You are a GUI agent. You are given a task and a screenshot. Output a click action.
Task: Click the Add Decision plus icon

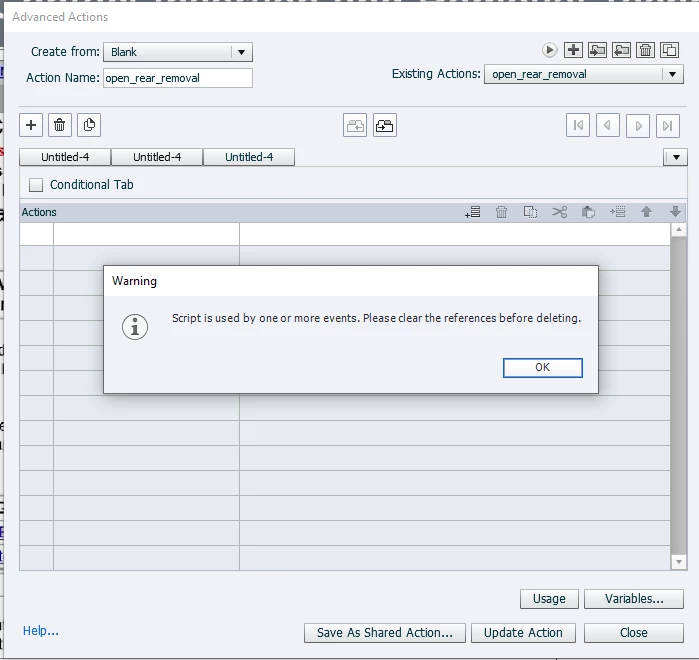(x=31, y=125)
